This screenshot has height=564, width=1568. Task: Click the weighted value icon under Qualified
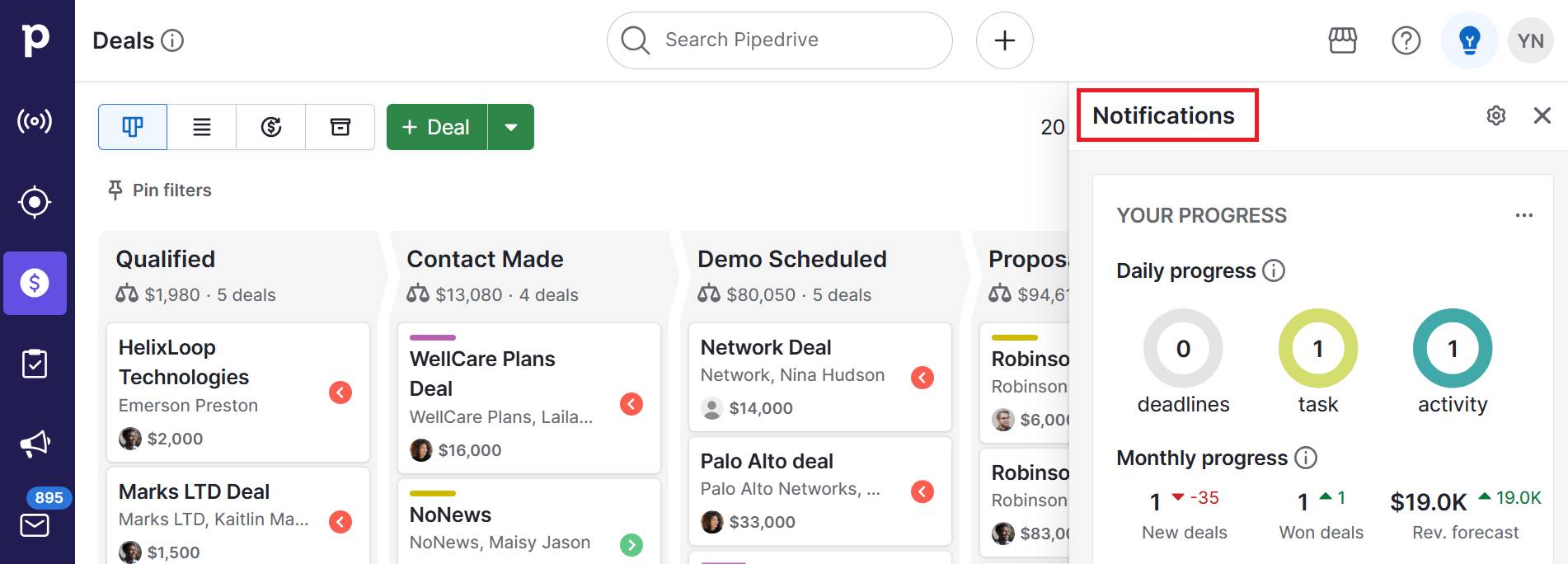point(127,294)
